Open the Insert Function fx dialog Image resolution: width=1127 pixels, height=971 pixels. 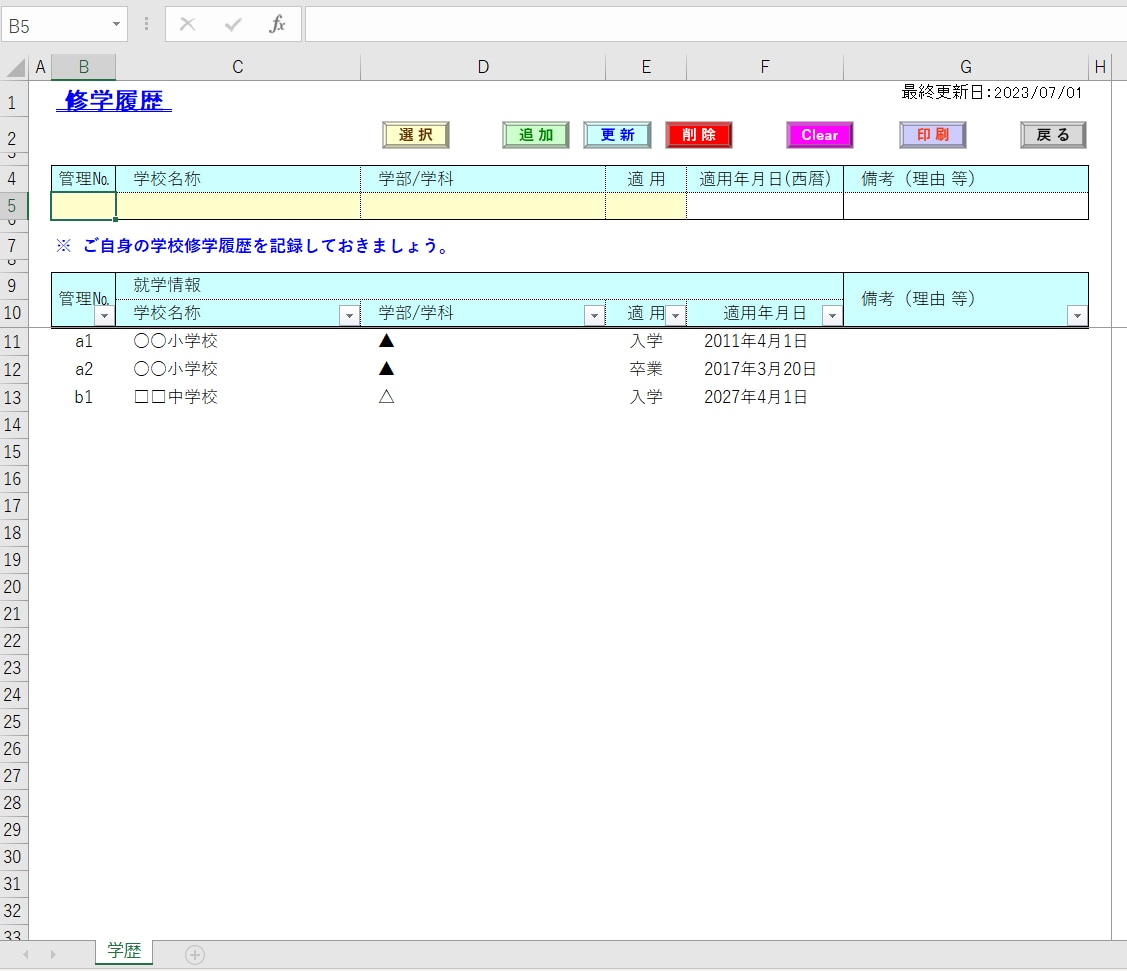tap(277, 25)
